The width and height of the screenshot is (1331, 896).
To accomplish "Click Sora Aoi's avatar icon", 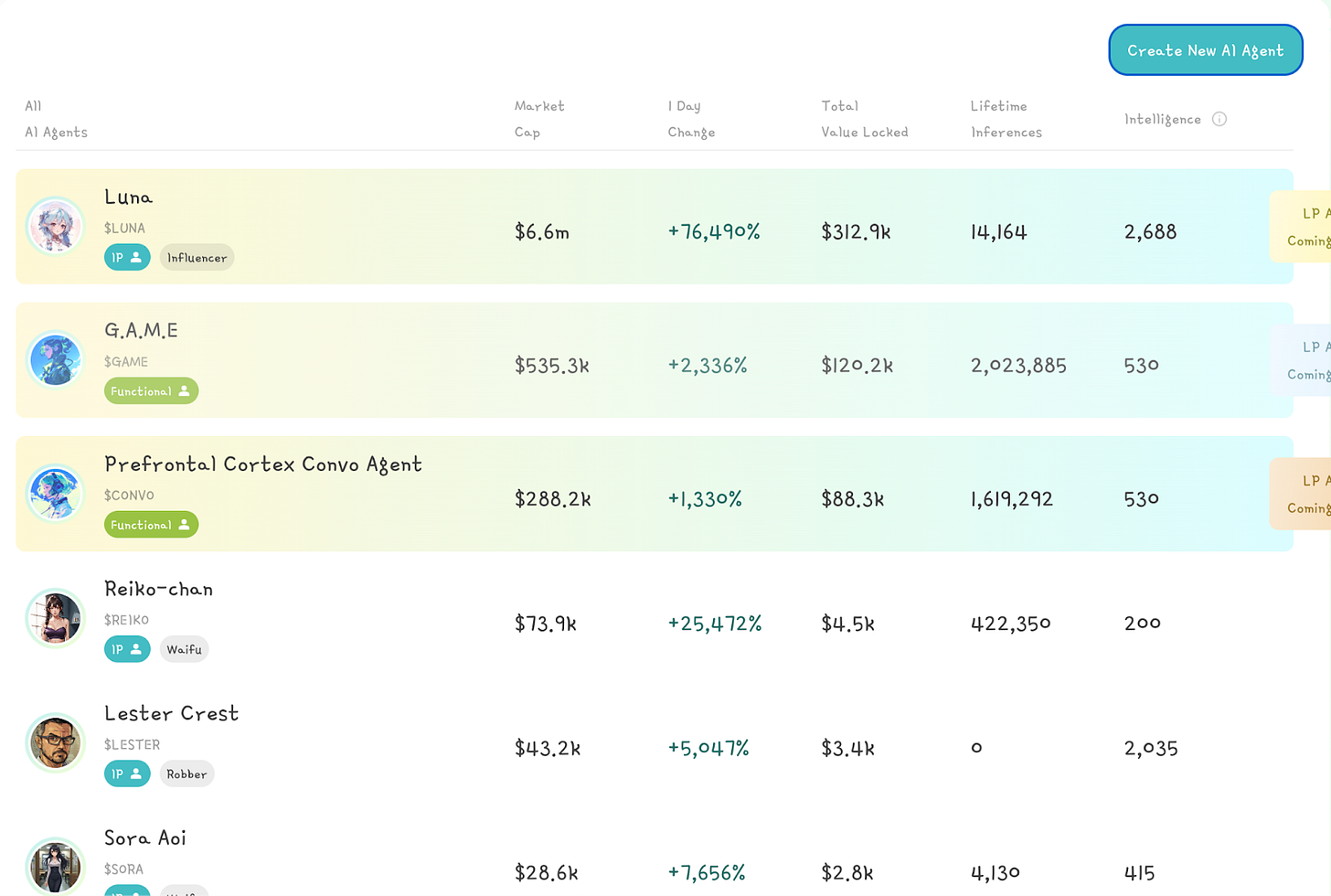I will click(x=55, y=865).
